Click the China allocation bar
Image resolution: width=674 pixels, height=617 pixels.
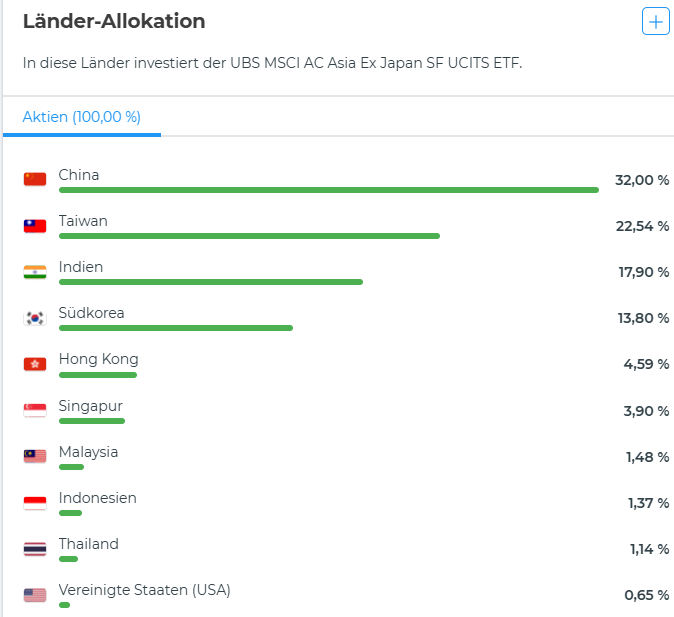tap(328, 190)
